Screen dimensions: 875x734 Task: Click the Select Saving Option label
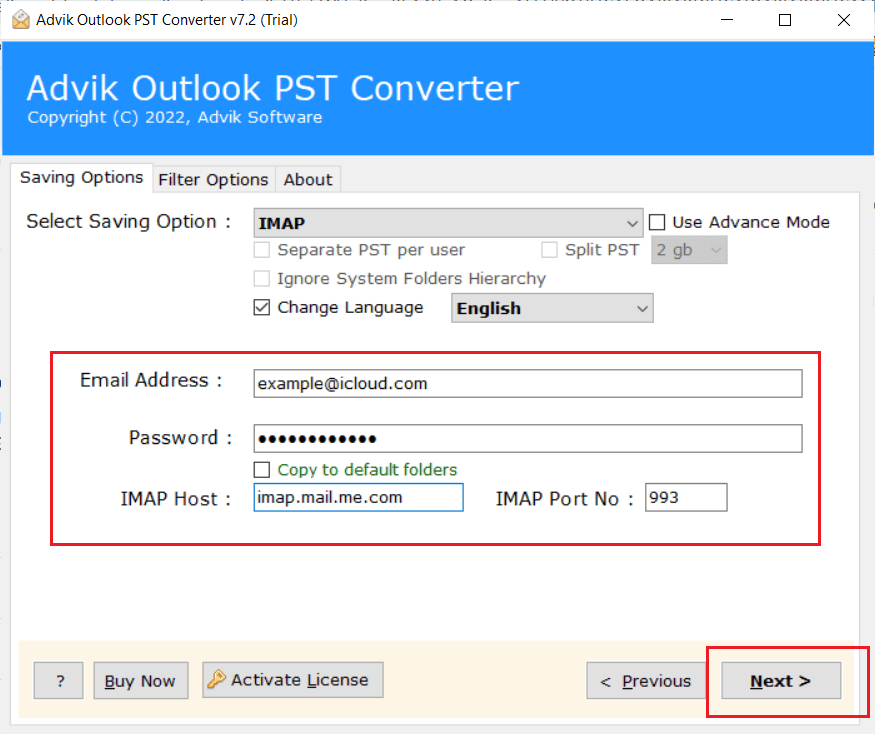click(128, 222)
